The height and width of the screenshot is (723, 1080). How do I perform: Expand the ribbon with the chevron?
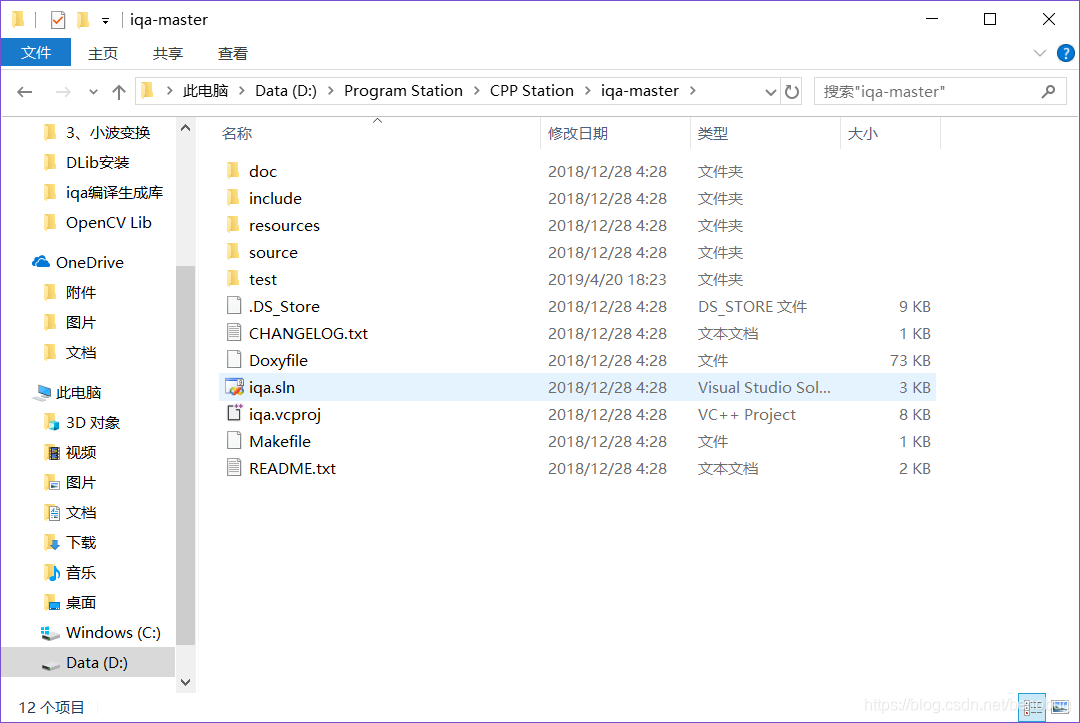(1040, 53)
